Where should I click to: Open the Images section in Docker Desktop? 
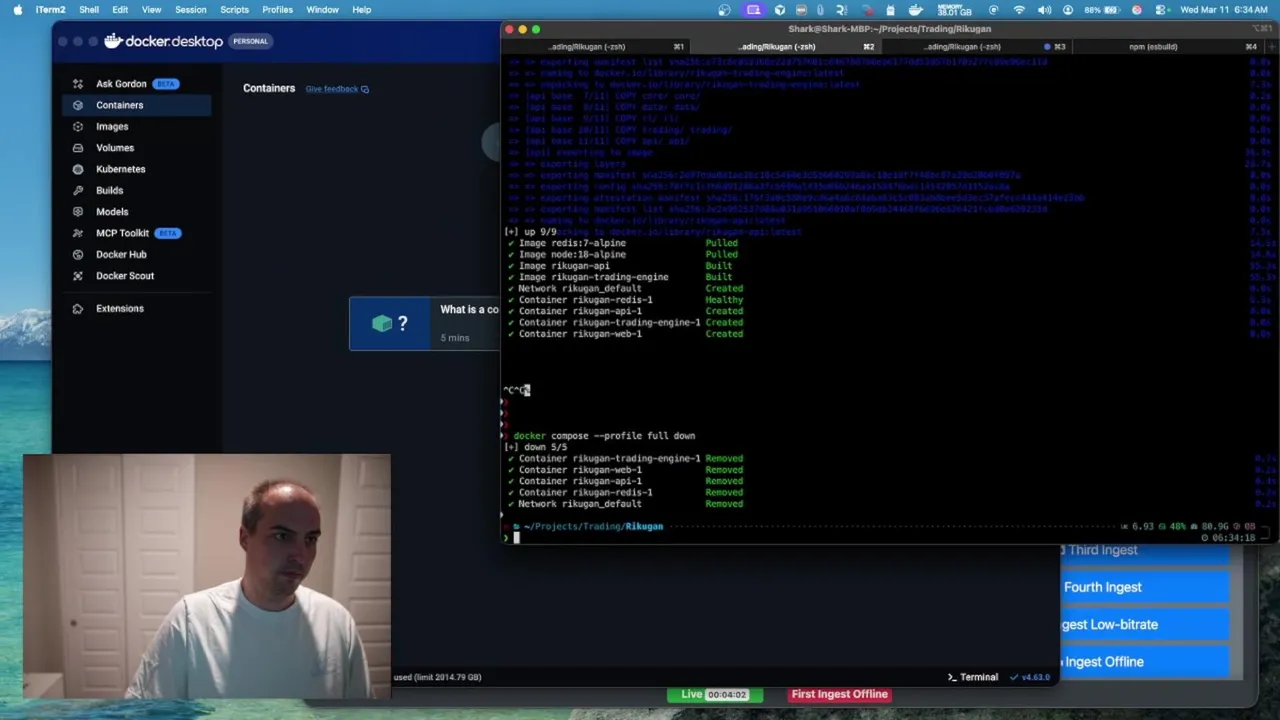[x=134, y=127]
